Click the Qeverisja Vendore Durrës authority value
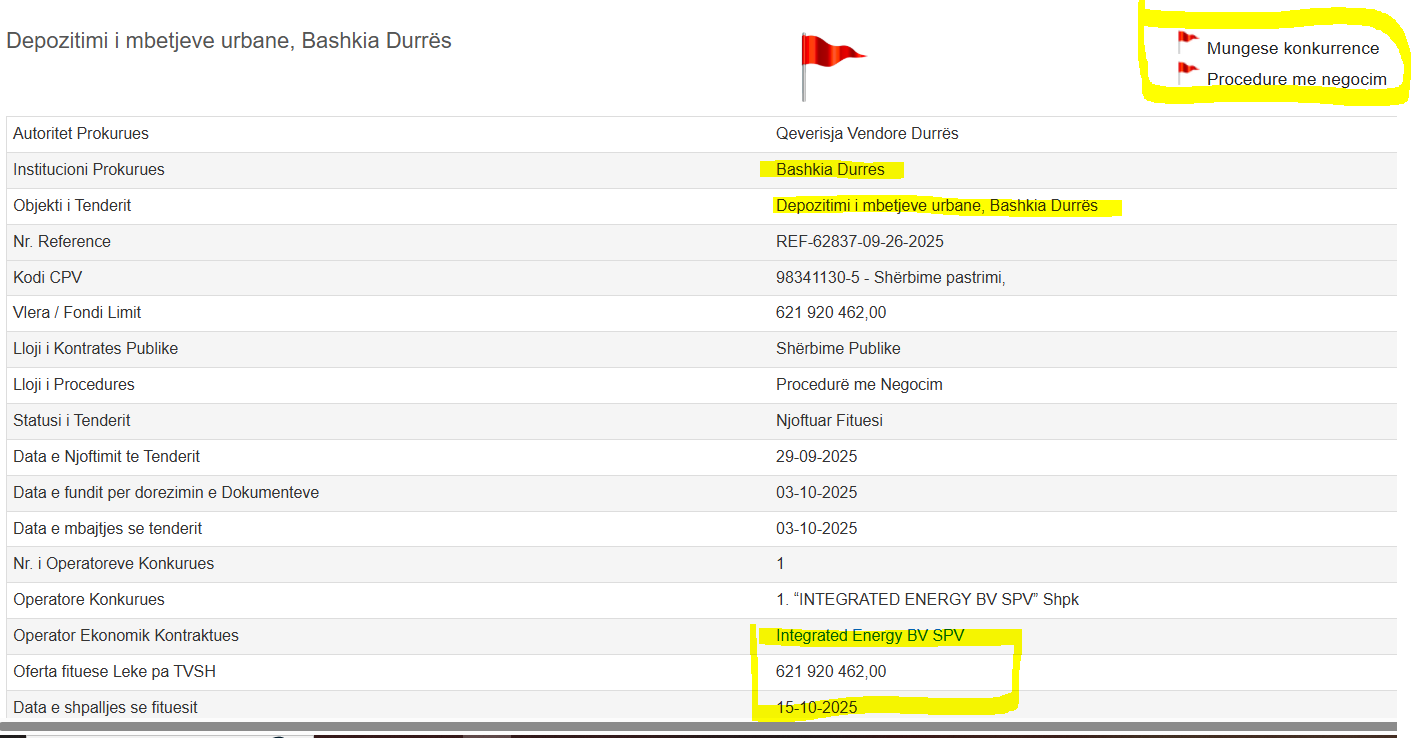 pyautogui.click(x=867, y=133)
